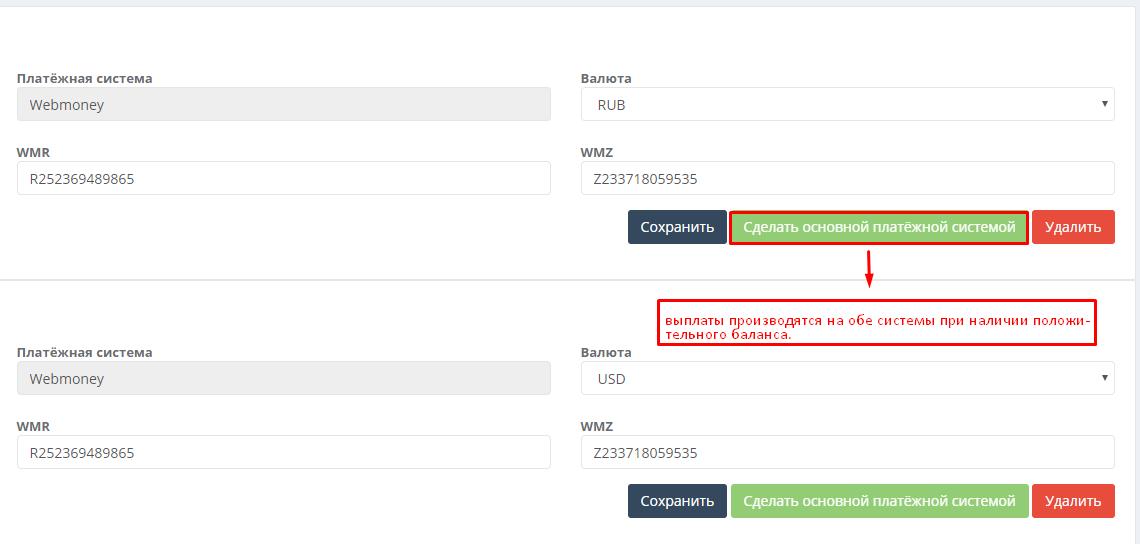Delete the RUB payment system with Удалить
The height and width of the screenshot is (544, 1140).
point(1072,227)
